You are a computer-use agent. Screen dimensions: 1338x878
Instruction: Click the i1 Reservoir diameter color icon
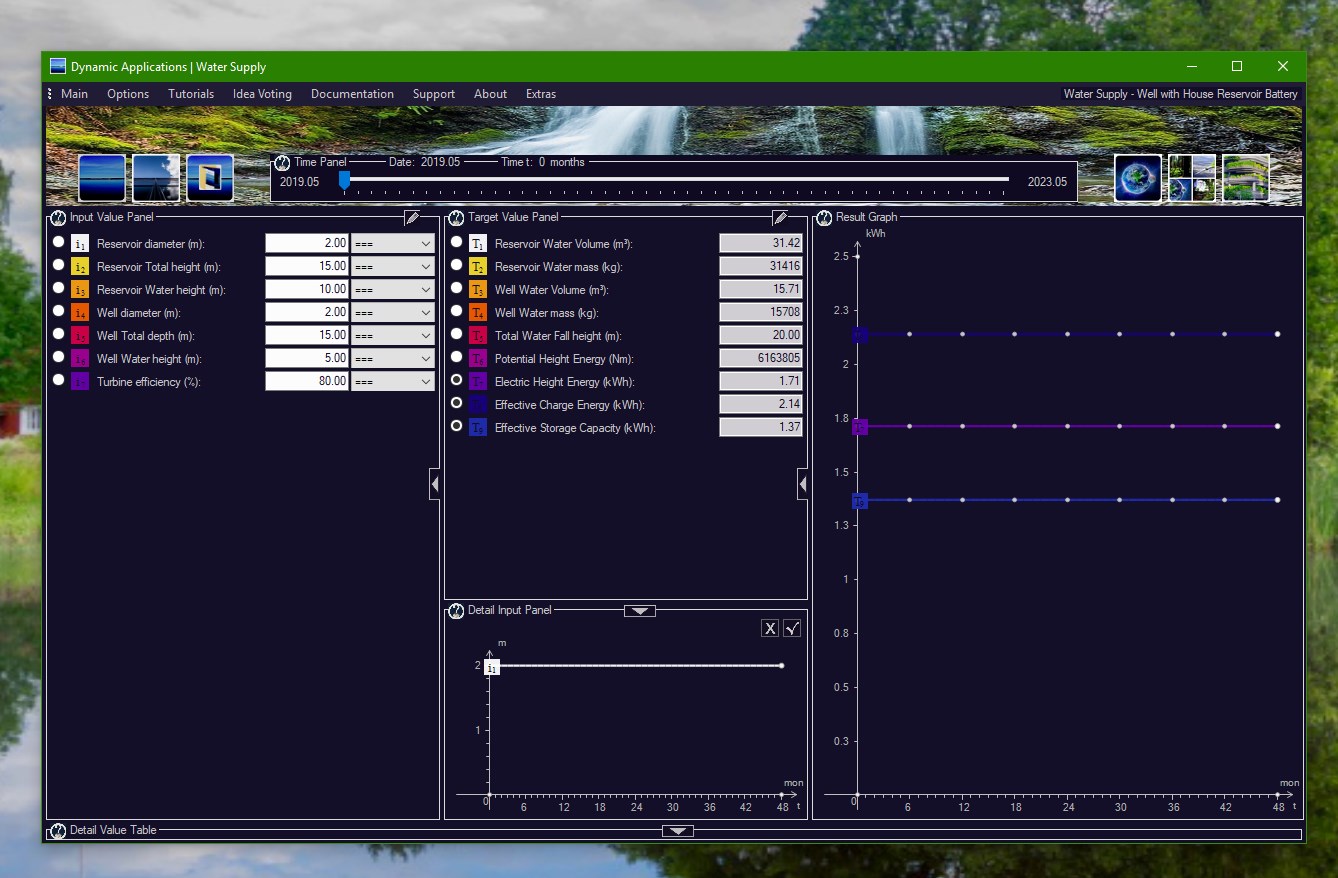[80, 243]
